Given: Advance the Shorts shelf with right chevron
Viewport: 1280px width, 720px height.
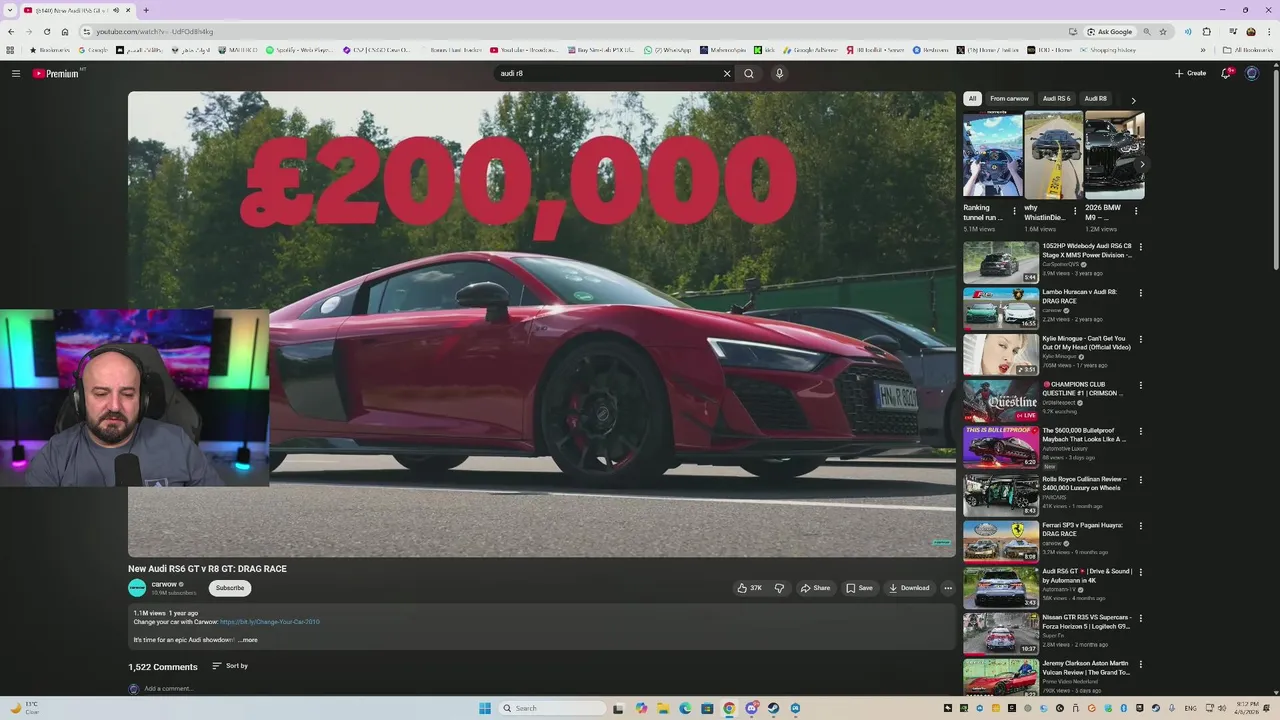Looking at the screenshot, I should [1142, 164].
